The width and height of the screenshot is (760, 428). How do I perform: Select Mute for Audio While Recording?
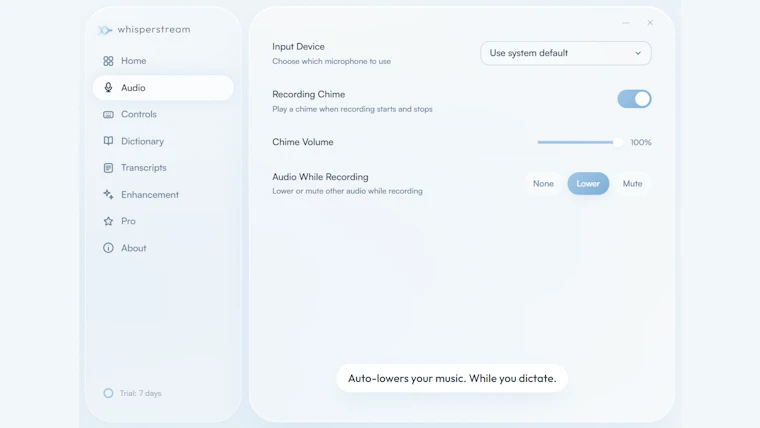(x=632, y=184)
